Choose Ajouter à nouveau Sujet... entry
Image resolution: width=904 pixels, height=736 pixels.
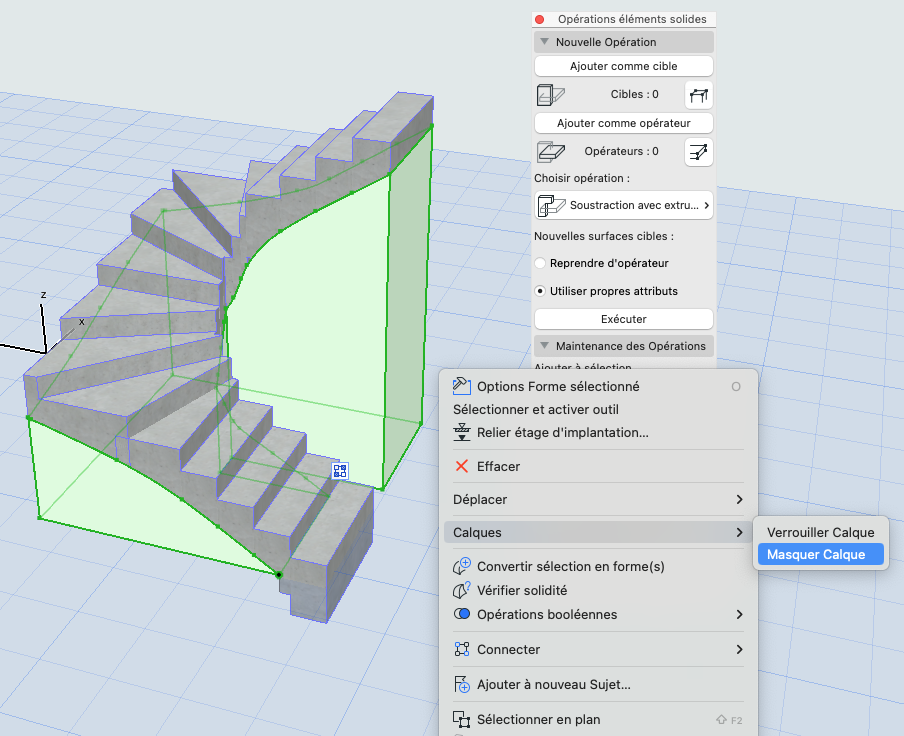tap(598, 684)
